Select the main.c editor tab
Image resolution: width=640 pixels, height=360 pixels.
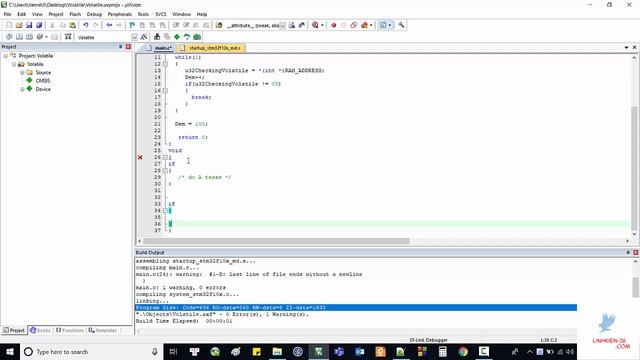coord(160,48)
